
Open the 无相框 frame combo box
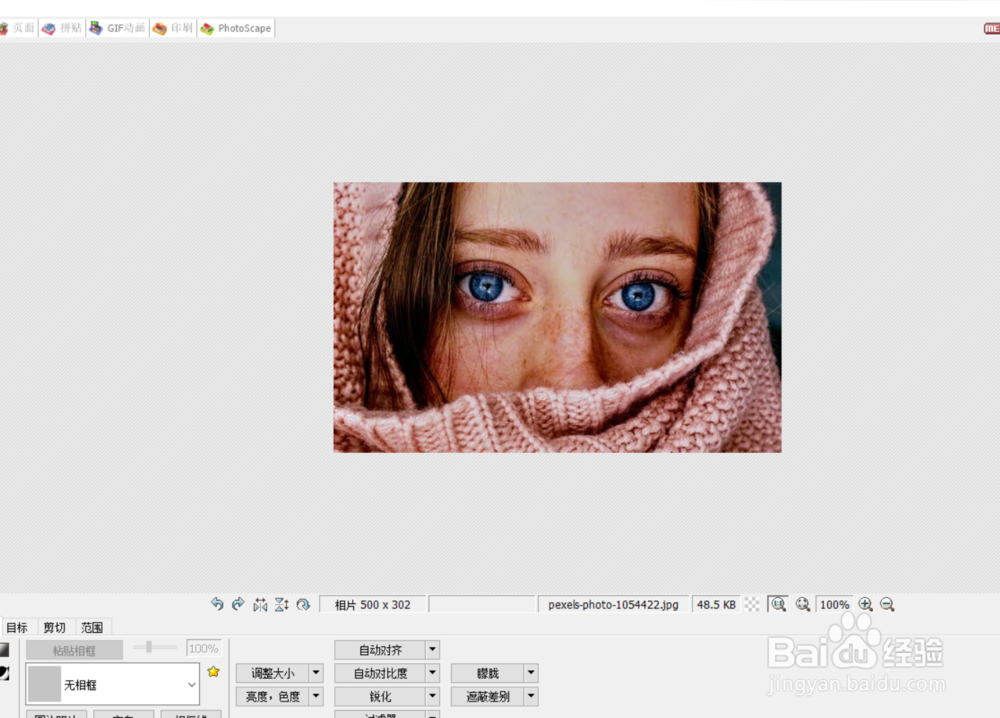click(x=112, y=684)
